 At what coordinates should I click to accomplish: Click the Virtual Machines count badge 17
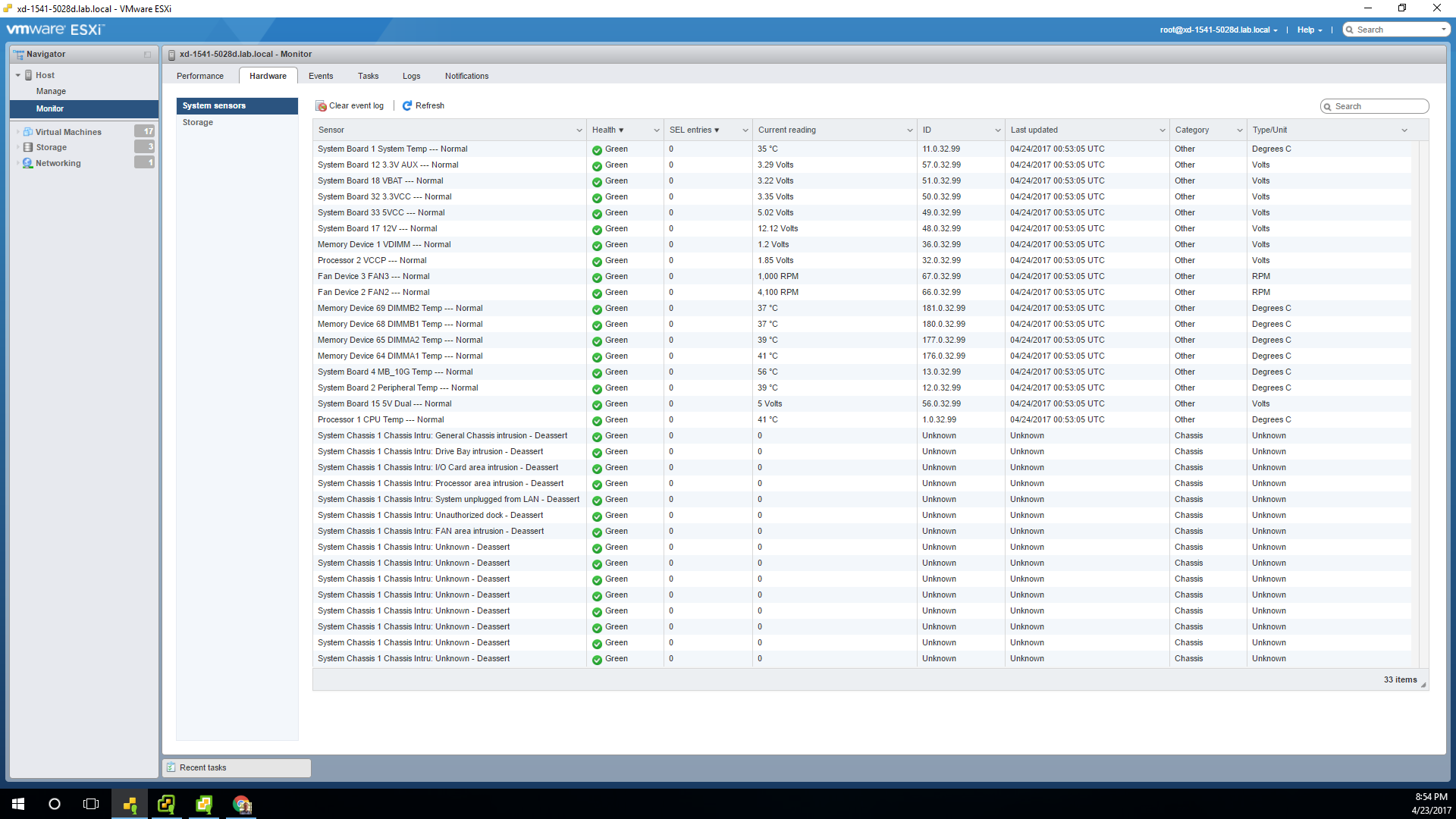click(145, 131)
